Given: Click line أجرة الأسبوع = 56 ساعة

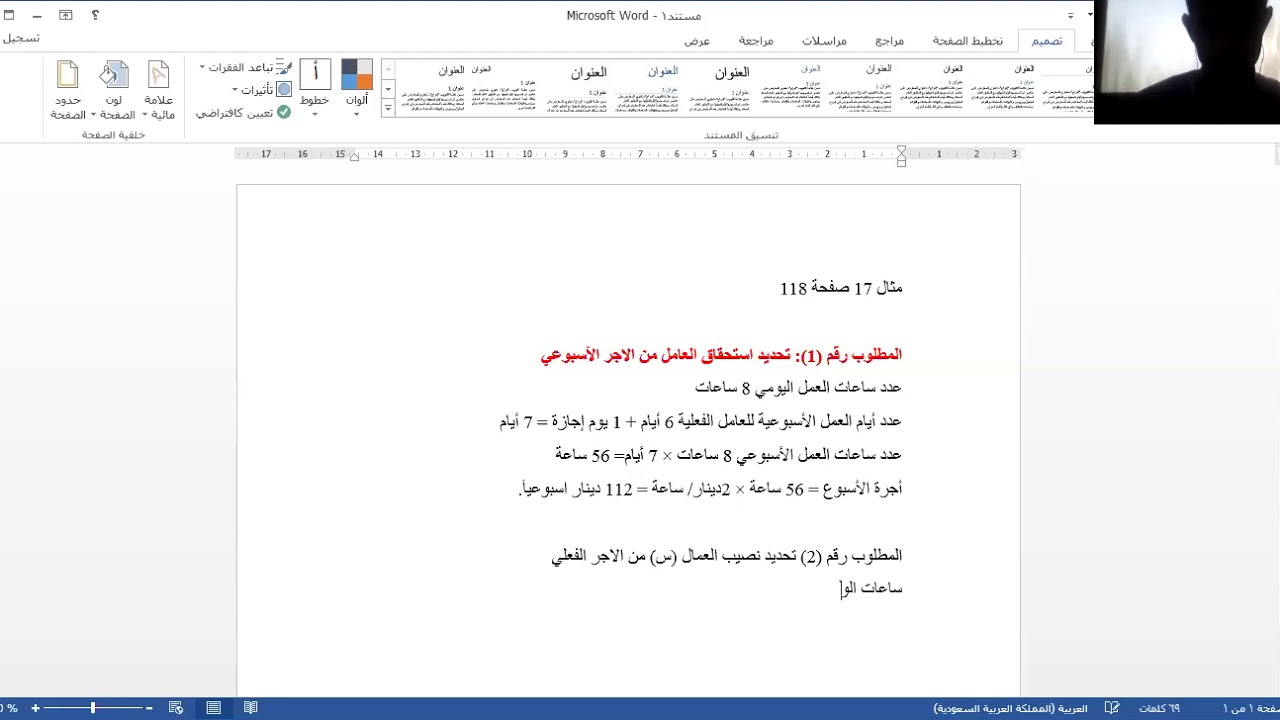Looking at the screenshot, I should click(710, 489).
